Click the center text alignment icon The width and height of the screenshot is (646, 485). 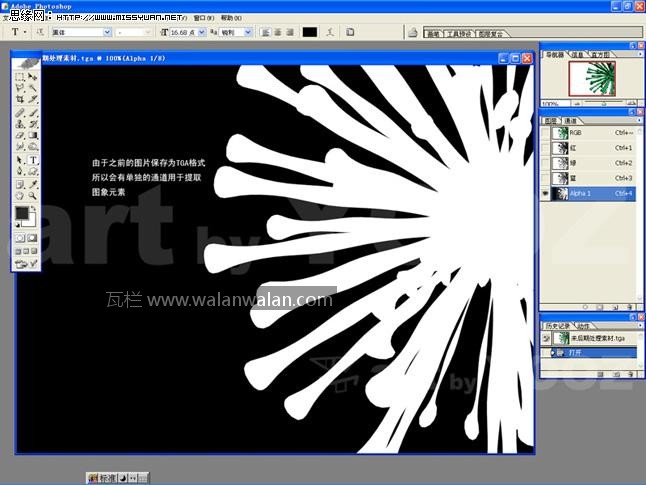(277, 32)
